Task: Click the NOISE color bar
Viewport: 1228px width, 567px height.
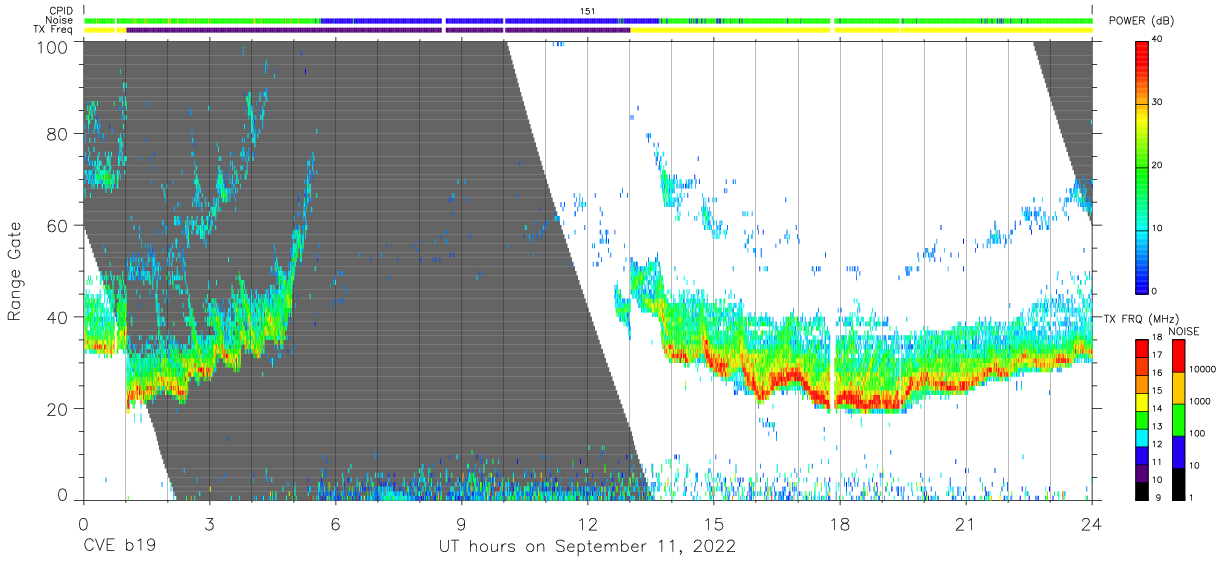Action: click(1178, 419)
